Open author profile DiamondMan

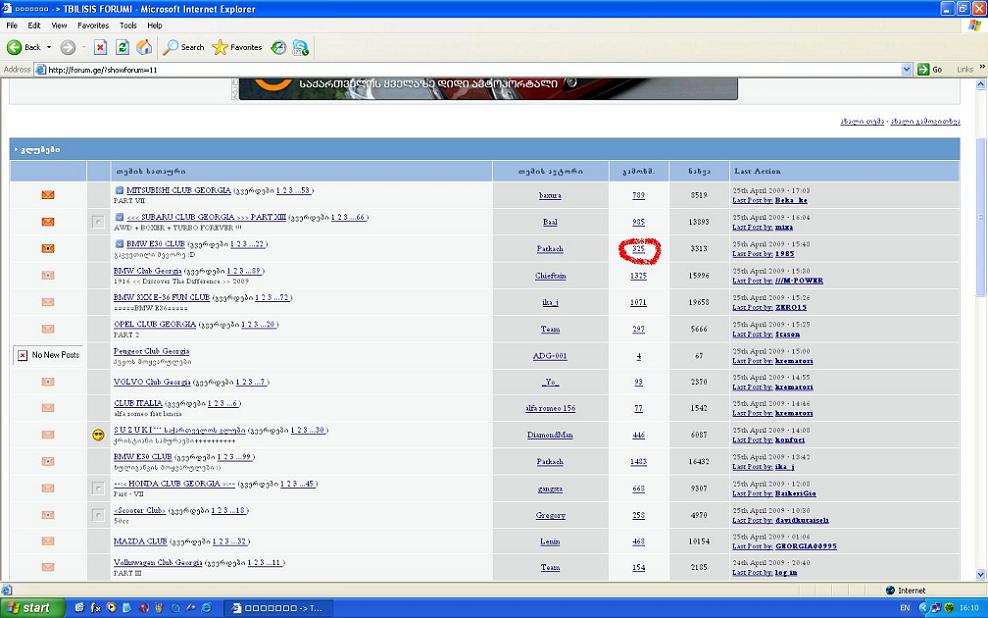pyautogui.click(x=550, y=435)
